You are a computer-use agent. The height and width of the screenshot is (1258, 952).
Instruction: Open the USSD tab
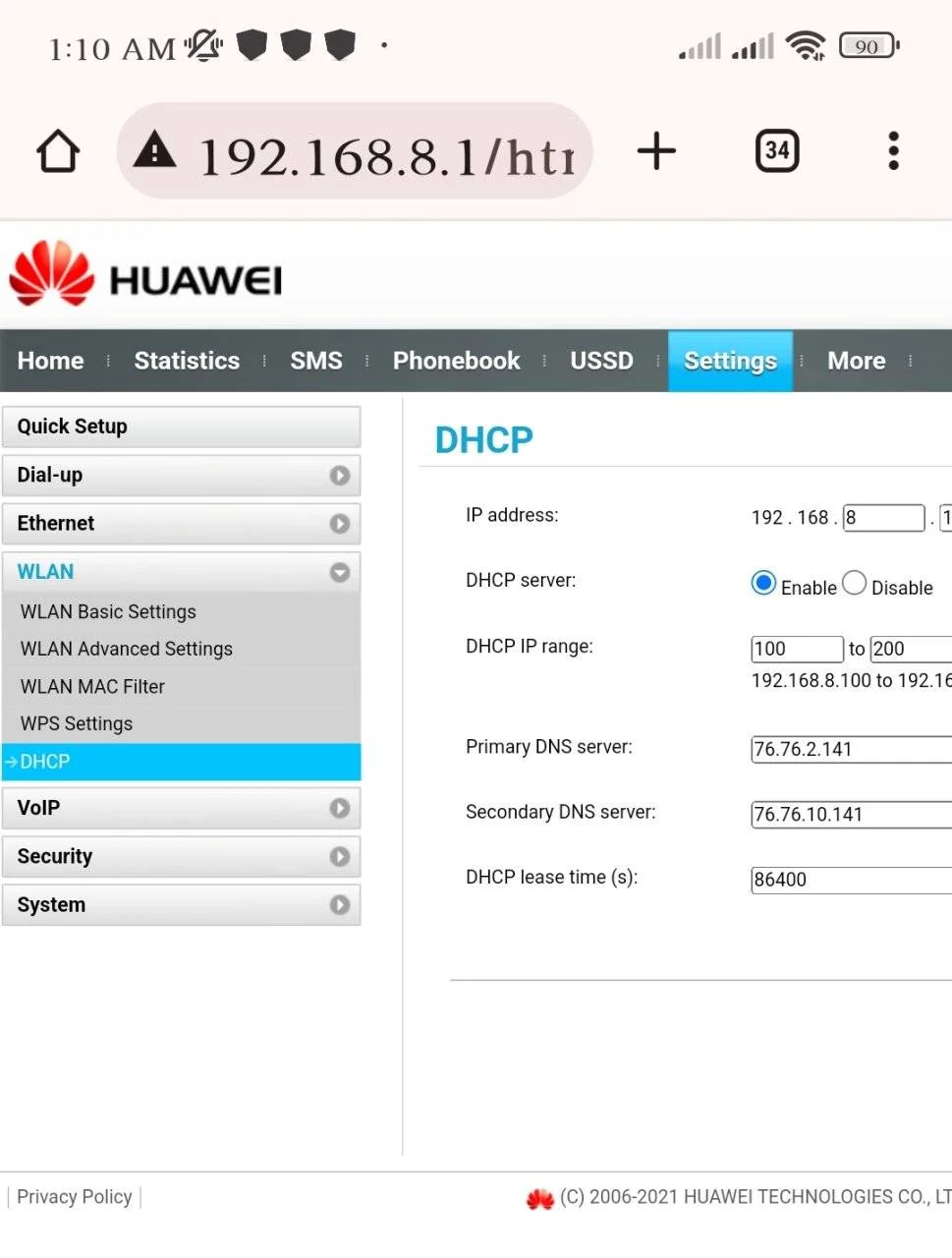coord(601,361)
